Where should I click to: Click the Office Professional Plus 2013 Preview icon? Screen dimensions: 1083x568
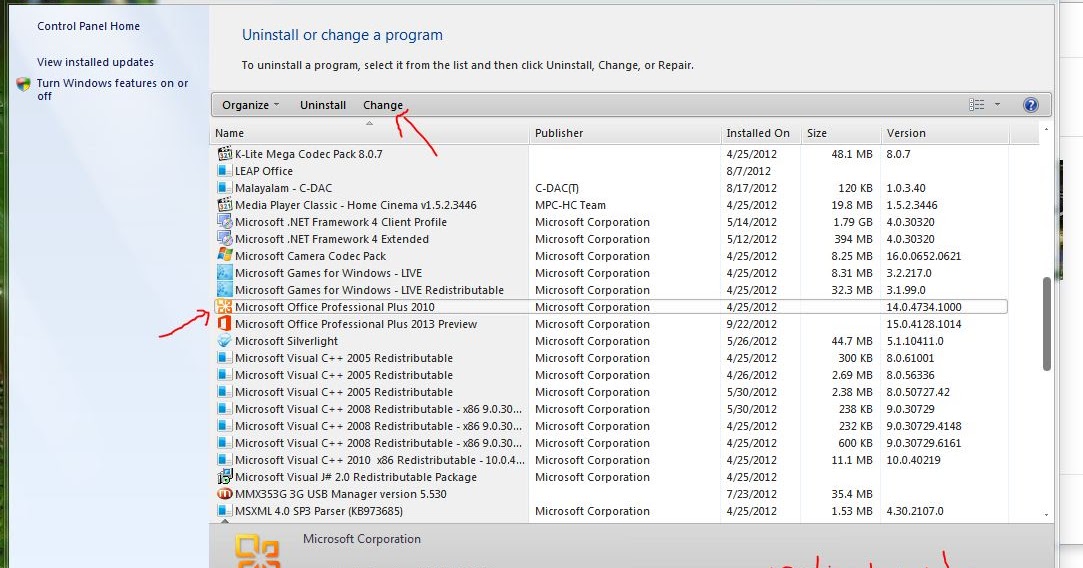[x=224, y=323]
